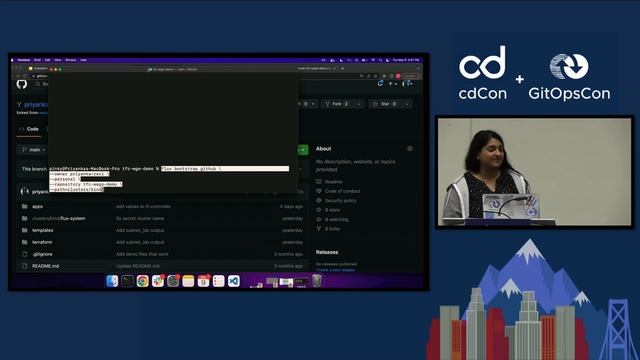Open the Shell menu in the menu bar
640x360 pixels.
(x=37, y=60)
